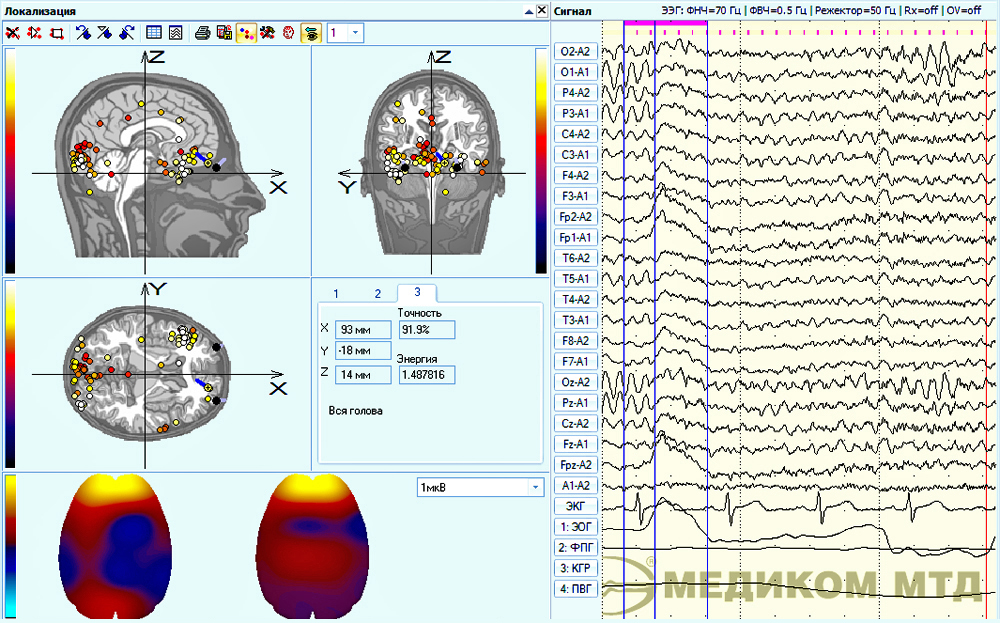Click the T4-A2 channel button
Viewport: 1000px width, 623px height.
(576, 300)
